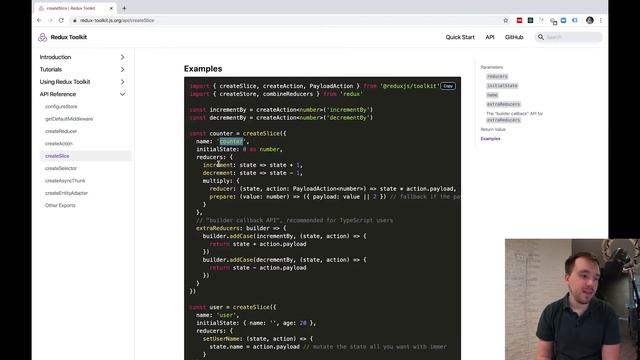Jump to Examples in table of contents
640x360 pixels.
point(490,139)
